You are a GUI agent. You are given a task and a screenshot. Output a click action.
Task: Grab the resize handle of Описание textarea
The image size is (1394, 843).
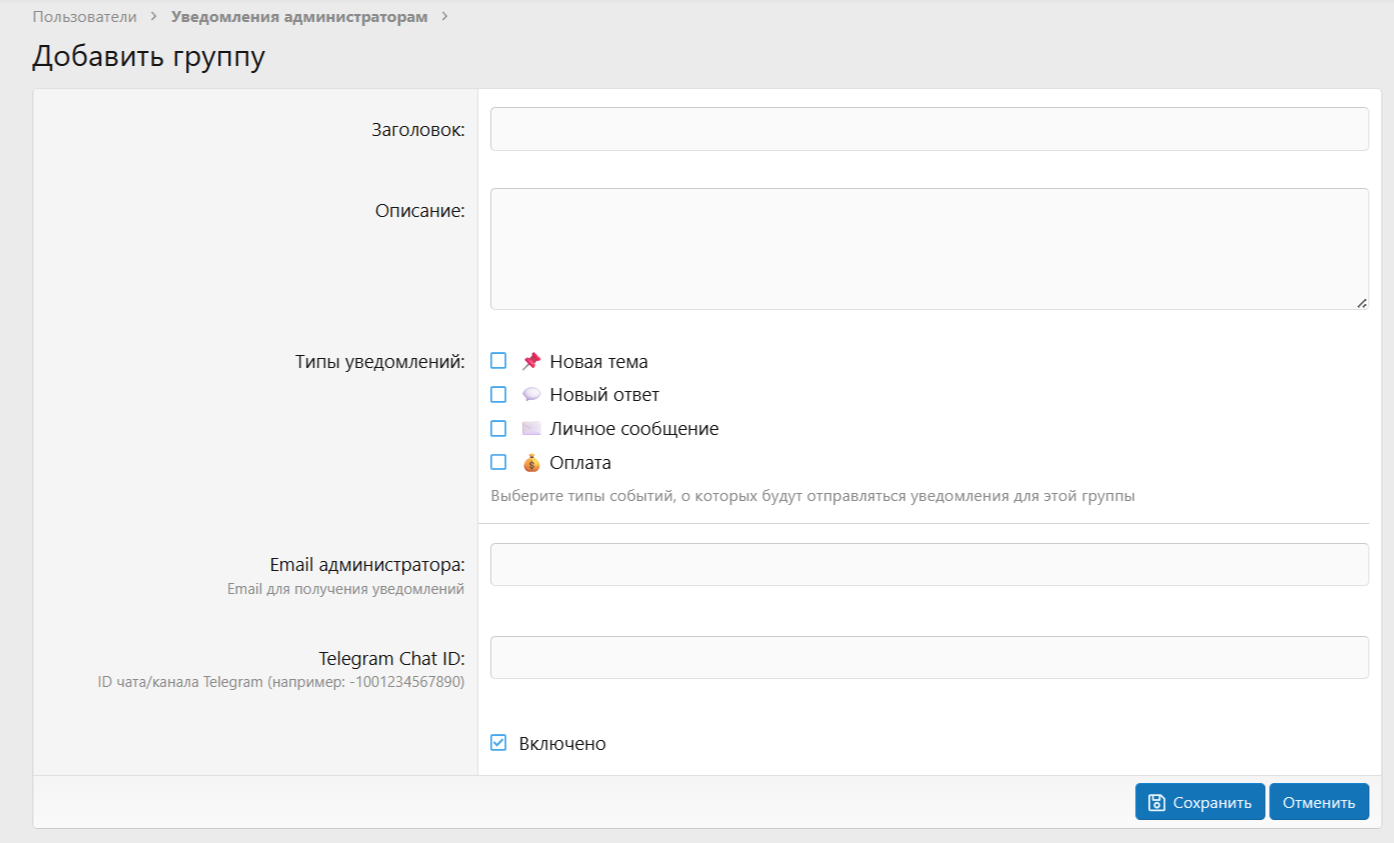tap(1362, 303)
